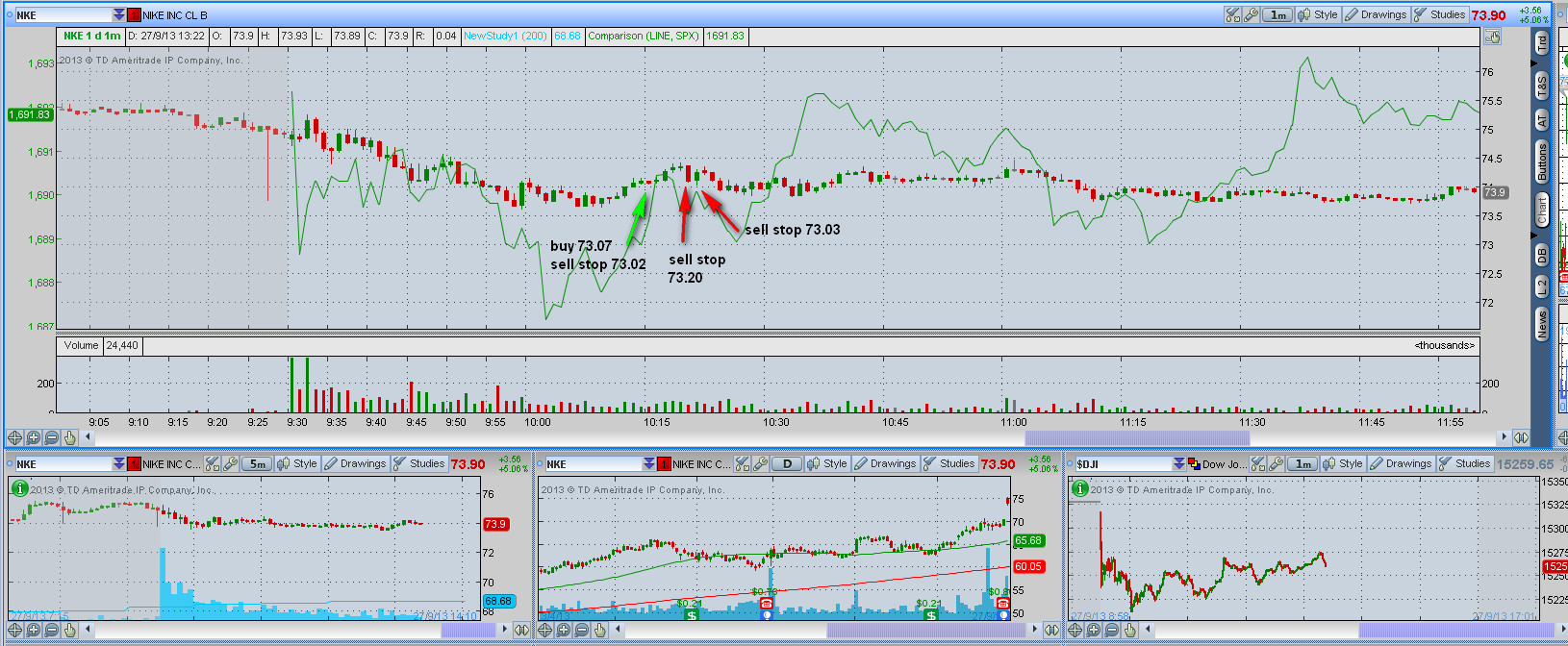Zoom out on the main NKE chart

tap(52, 437)
